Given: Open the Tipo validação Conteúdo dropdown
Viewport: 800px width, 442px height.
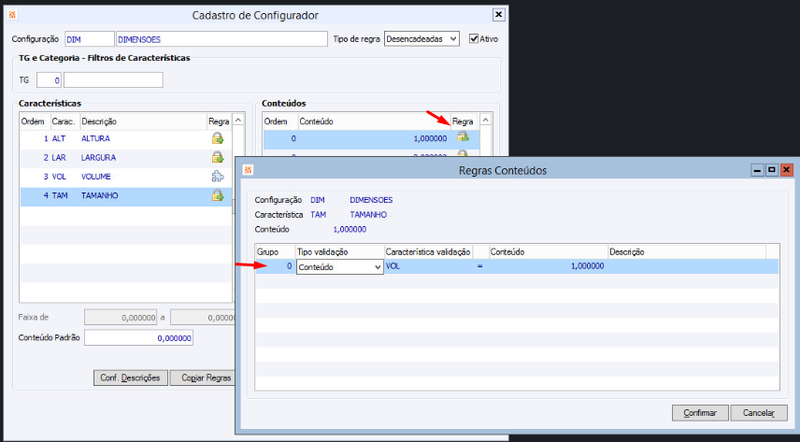Looking at the screenshot, I should [340, 267].
